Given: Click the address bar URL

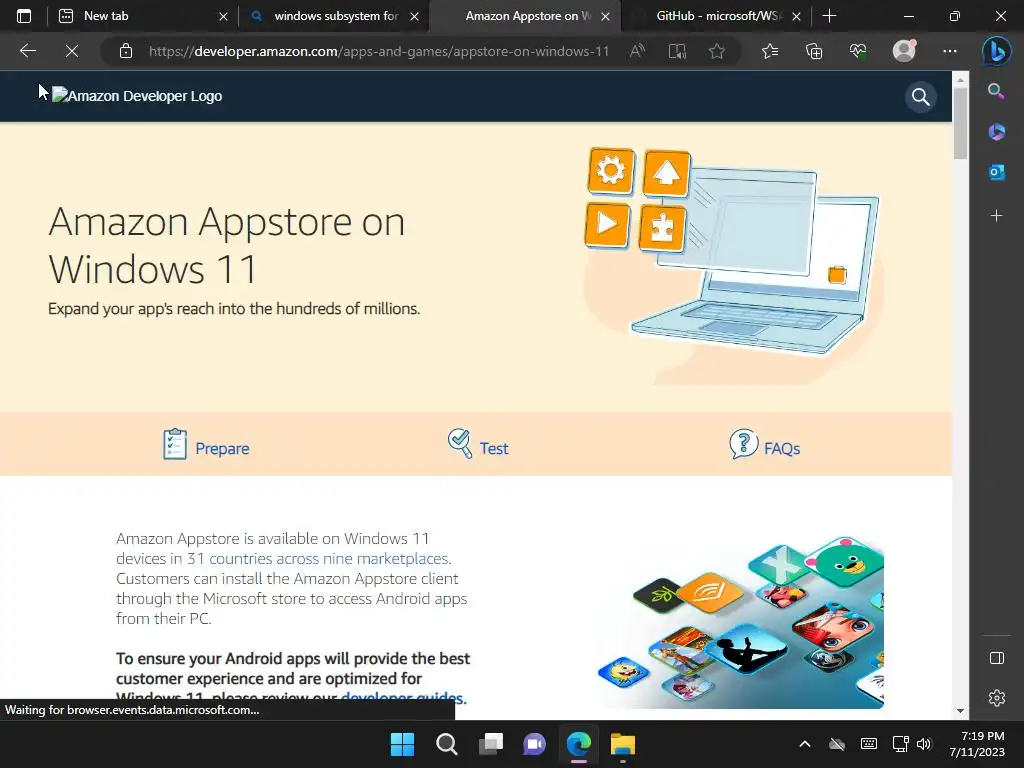Looking at the screenshot, I should (379, 51).
